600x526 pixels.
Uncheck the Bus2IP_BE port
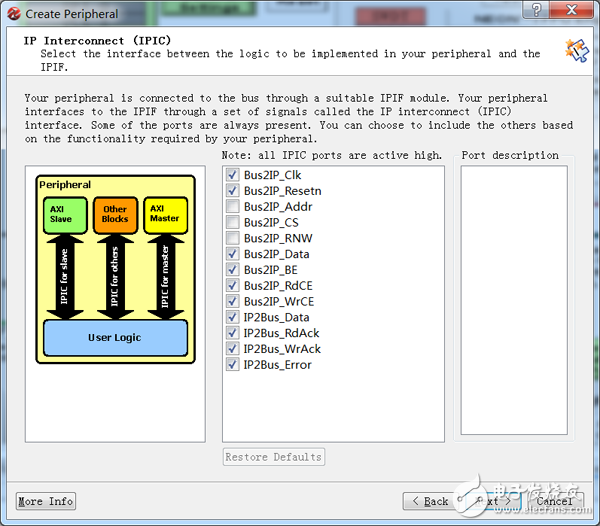pos(233,270)
